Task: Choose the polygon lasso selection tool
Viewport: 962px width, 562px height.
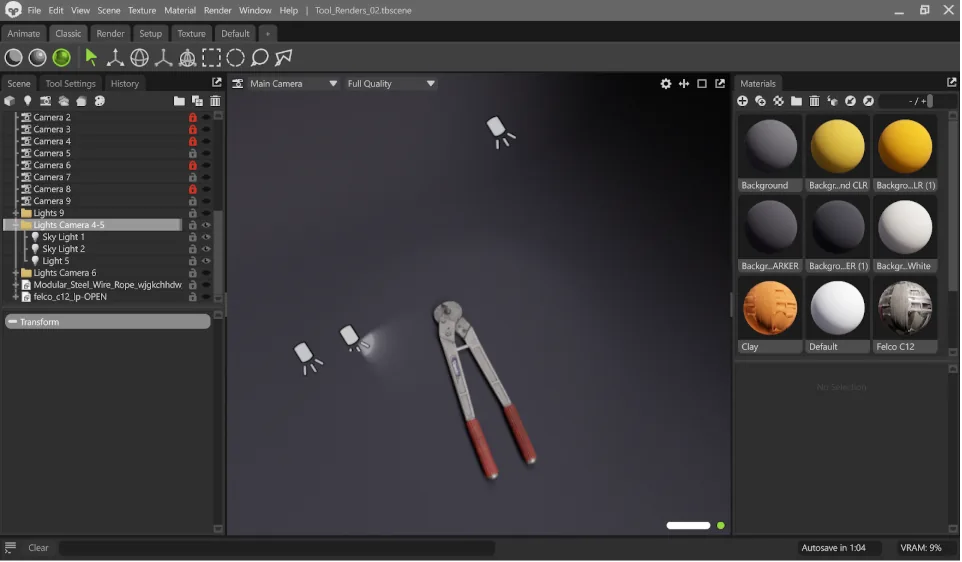Action: click(x=283, y=58)
